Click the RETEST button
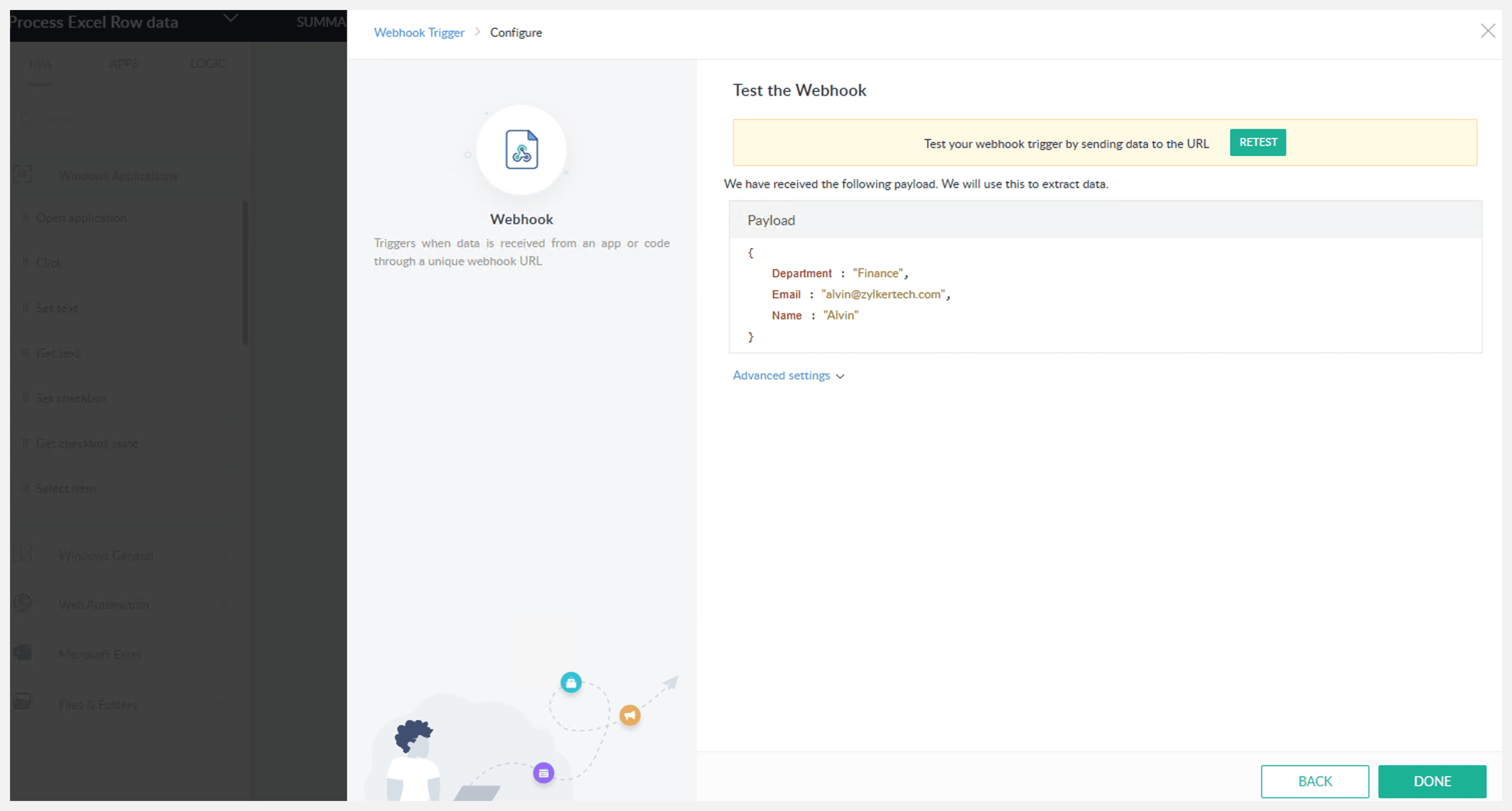Viewport: 1512px width, 811px height. (x=1257, y=143)
